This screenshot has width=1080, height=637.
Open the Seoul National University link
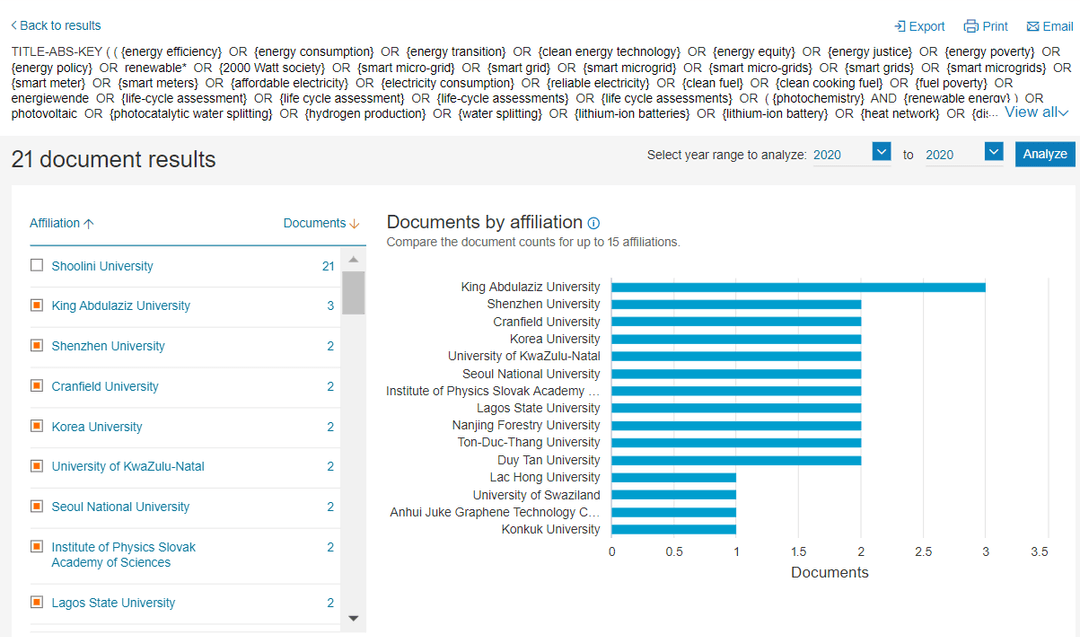pyautogui.click(x=121, y=507)
